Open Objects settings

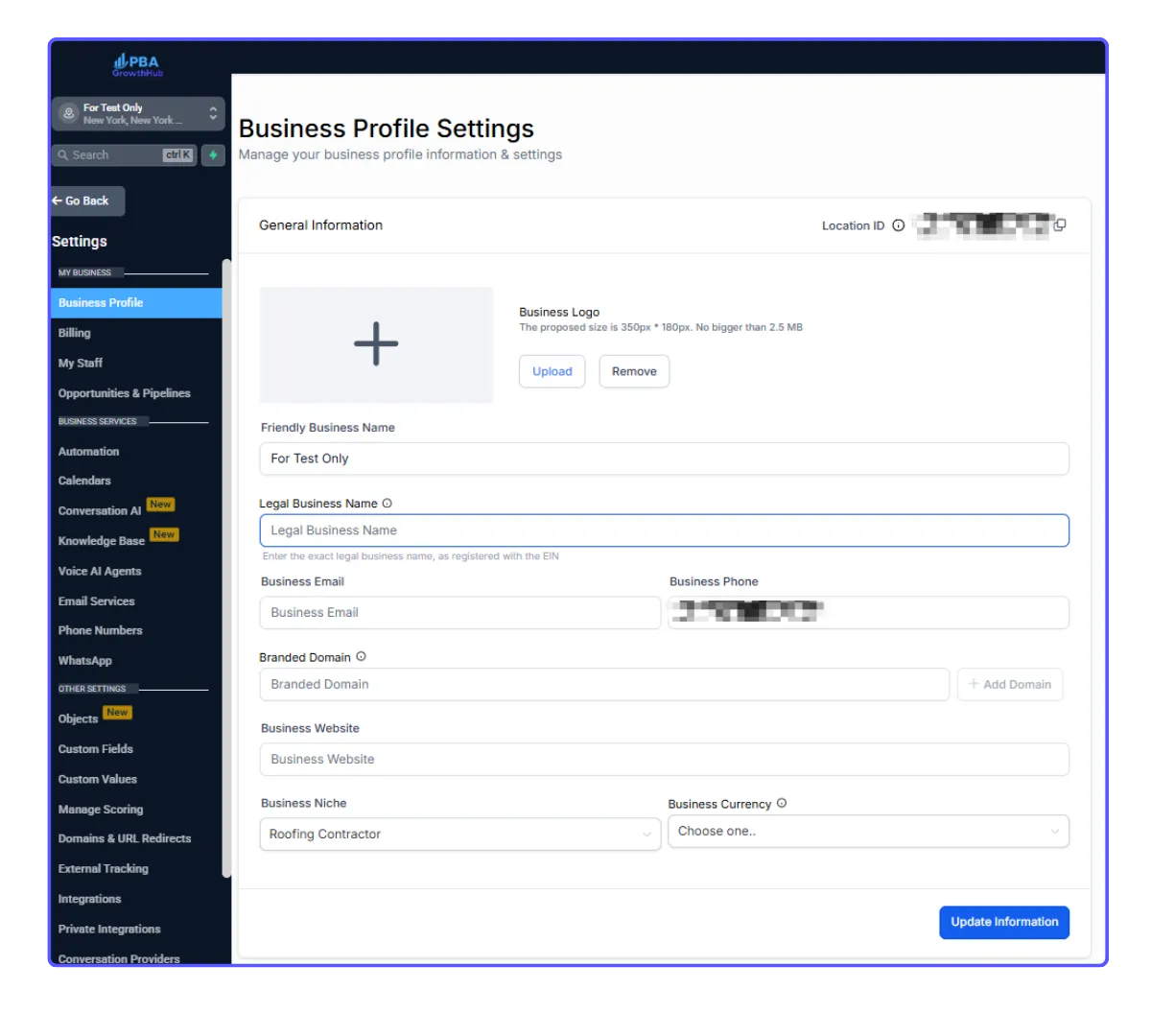(x=79, y=718)
